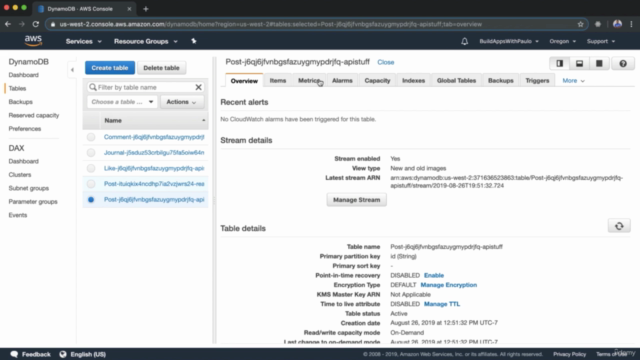
Task: Click the globe language icon
Action: point(63,354)
